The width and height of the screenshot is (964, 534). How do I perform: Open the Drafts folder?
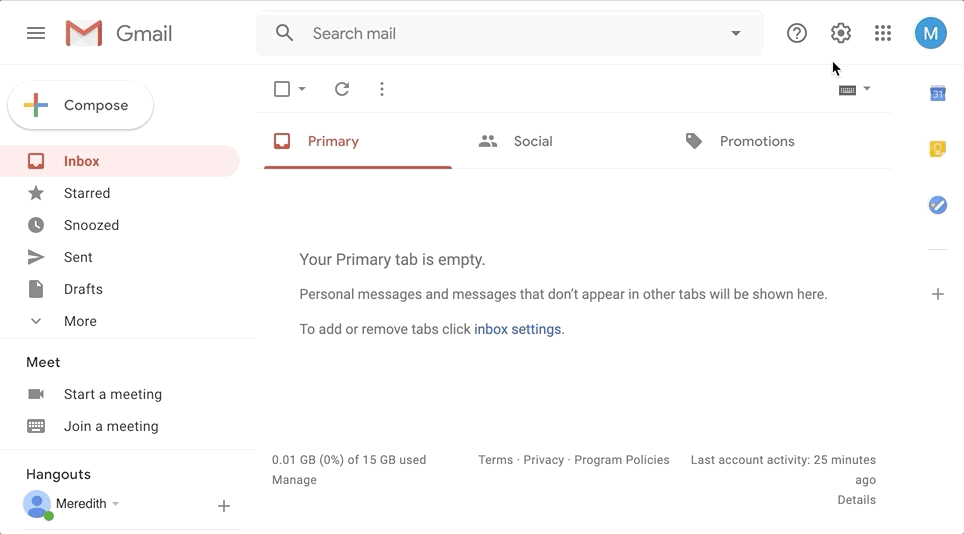120,289
